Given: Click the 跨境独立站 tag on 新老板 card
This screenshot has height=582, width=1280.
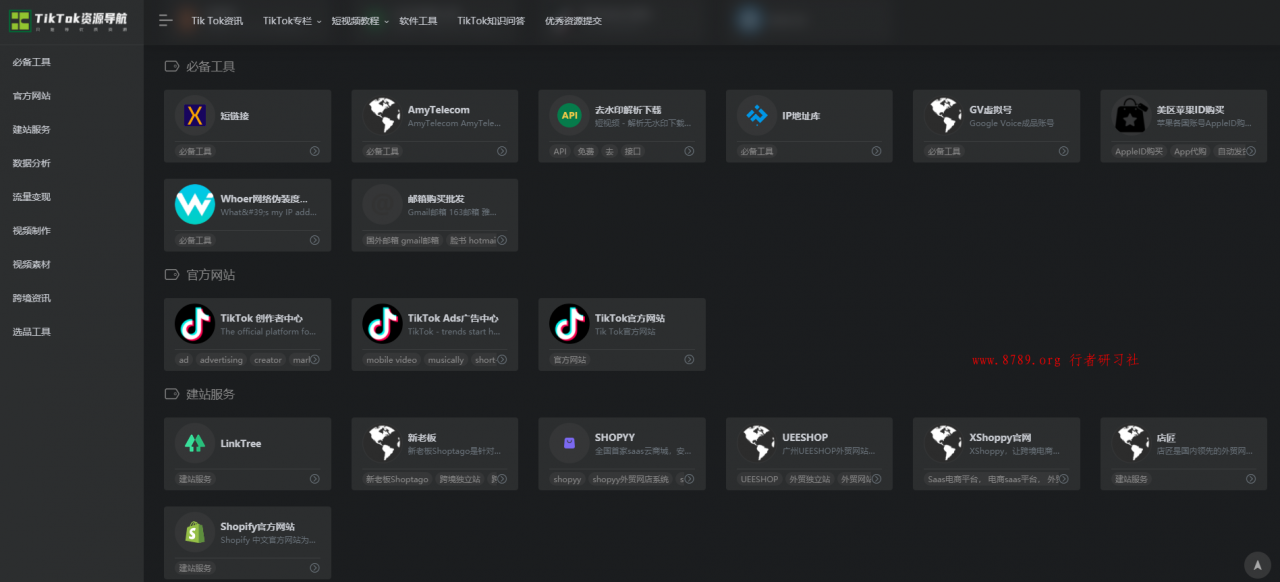Looking at the screenshot, I should pyautogui.click(x=460, y=479).
